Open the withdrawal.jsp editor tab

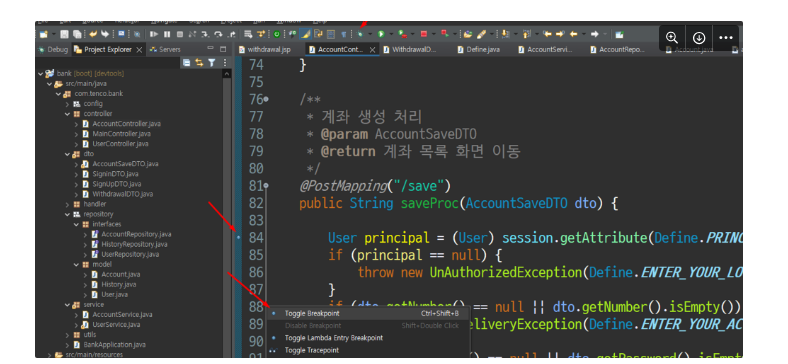pos(264,49)
